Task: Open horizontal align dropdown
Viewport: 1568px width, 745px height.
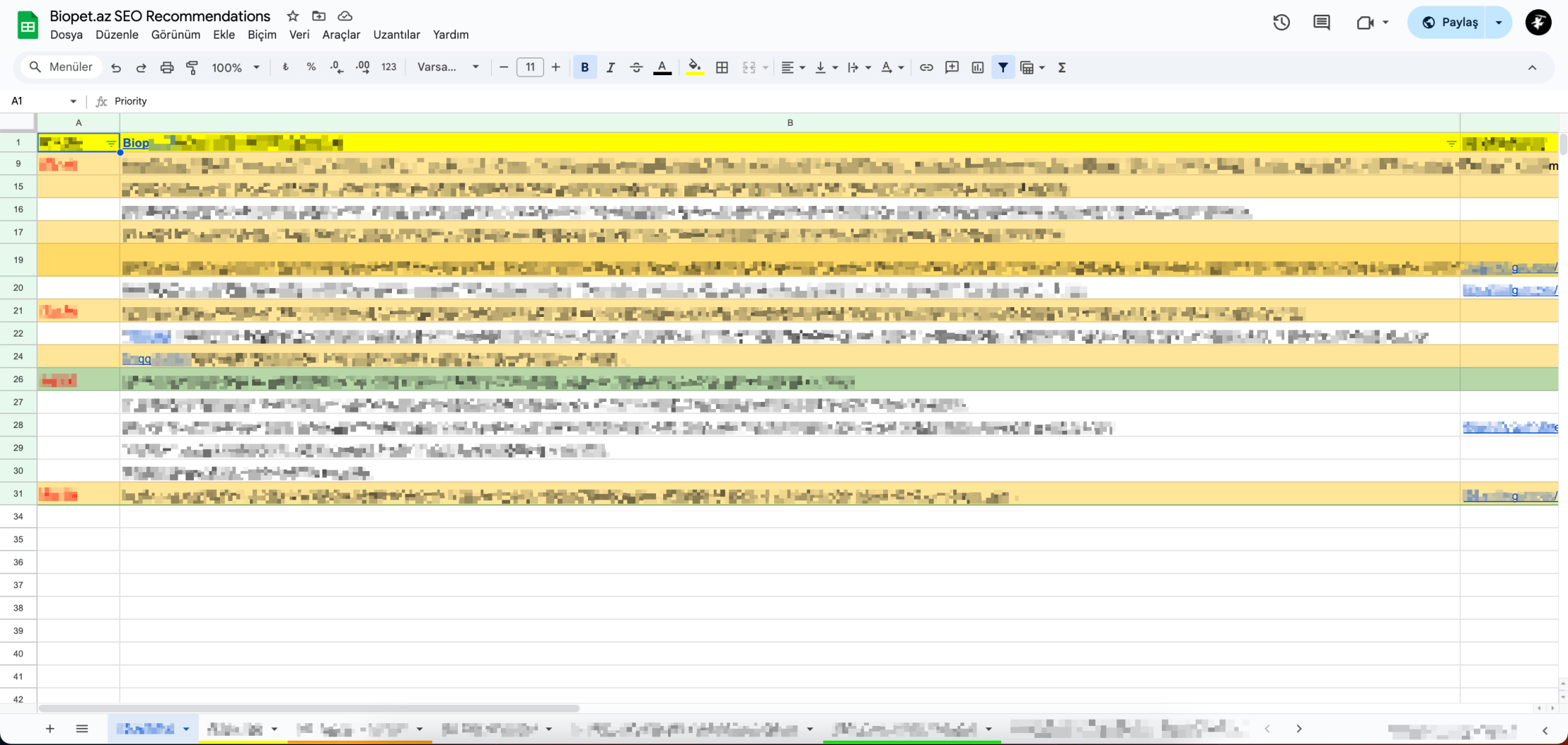Action: click(793, 67)
